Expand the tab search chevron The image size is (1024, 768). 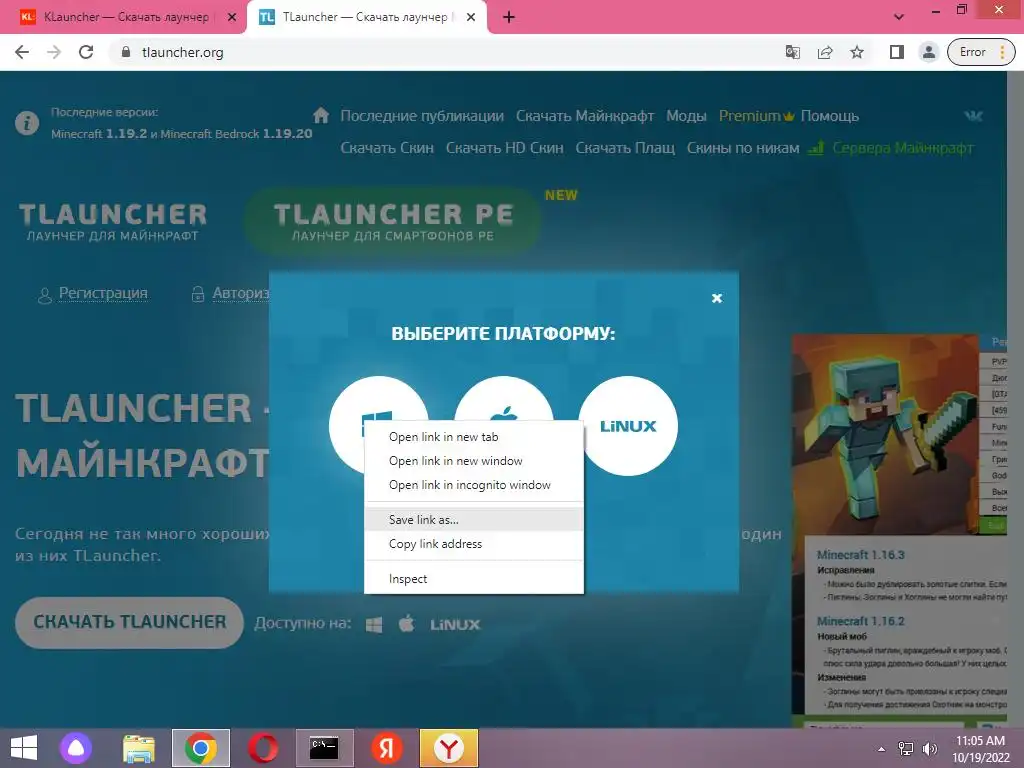[x=899, y=17]
